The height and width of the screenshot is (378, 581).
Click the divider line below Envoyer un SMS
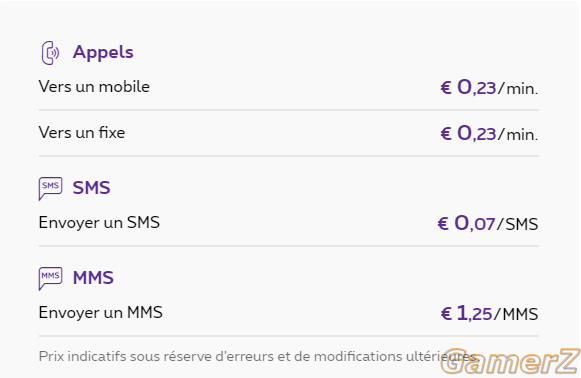(289, 246)
